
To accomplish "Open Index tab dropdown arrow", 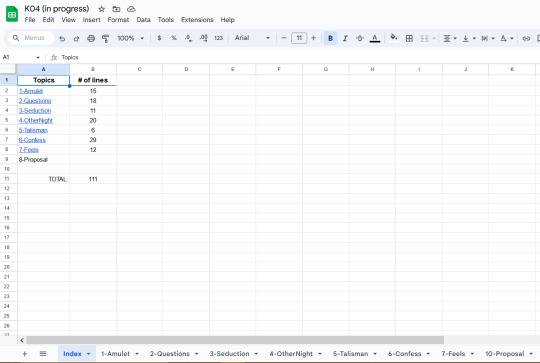I will click(x=89, y=354).
